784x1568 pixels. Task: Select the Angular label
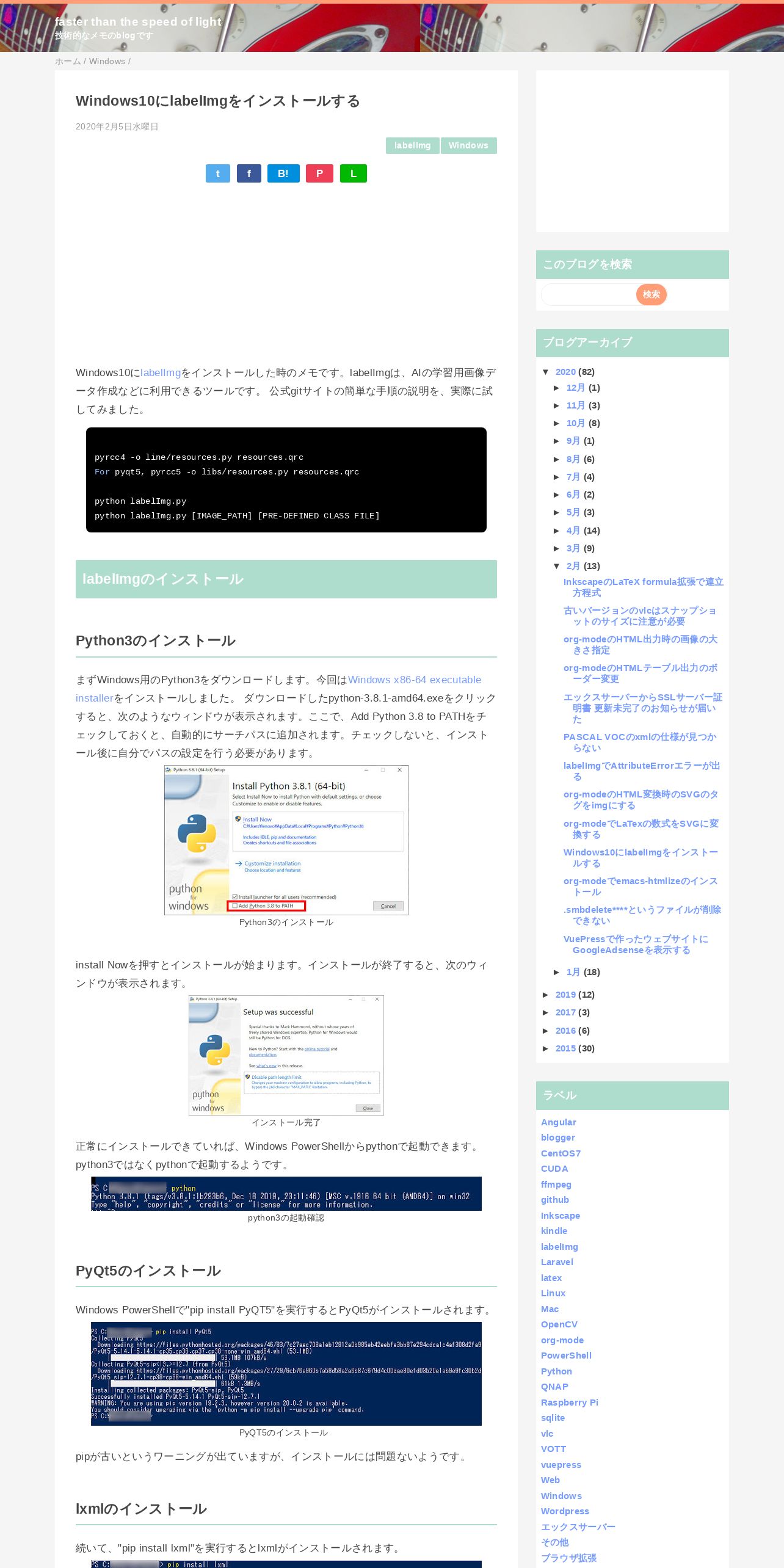(558, 1122)
